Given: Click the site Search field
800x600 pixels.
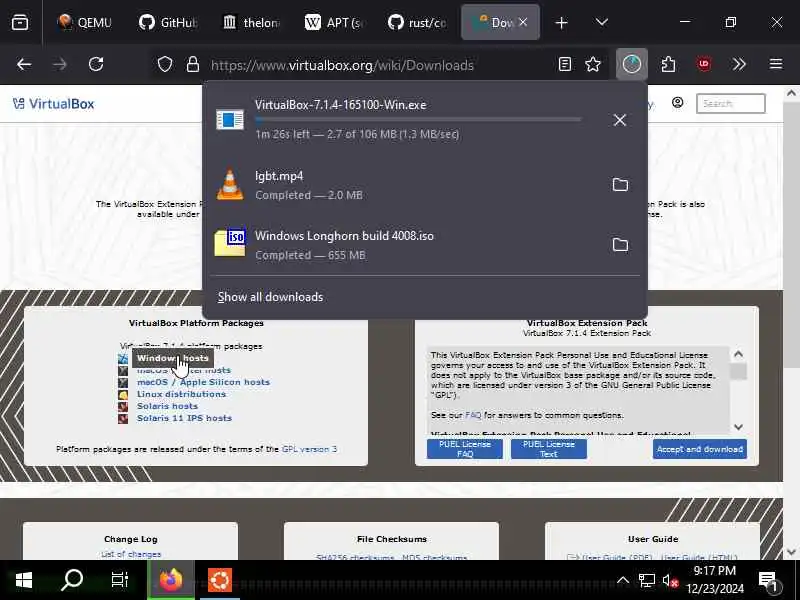Looking at the screenshot, I should (x=731, y=104).
